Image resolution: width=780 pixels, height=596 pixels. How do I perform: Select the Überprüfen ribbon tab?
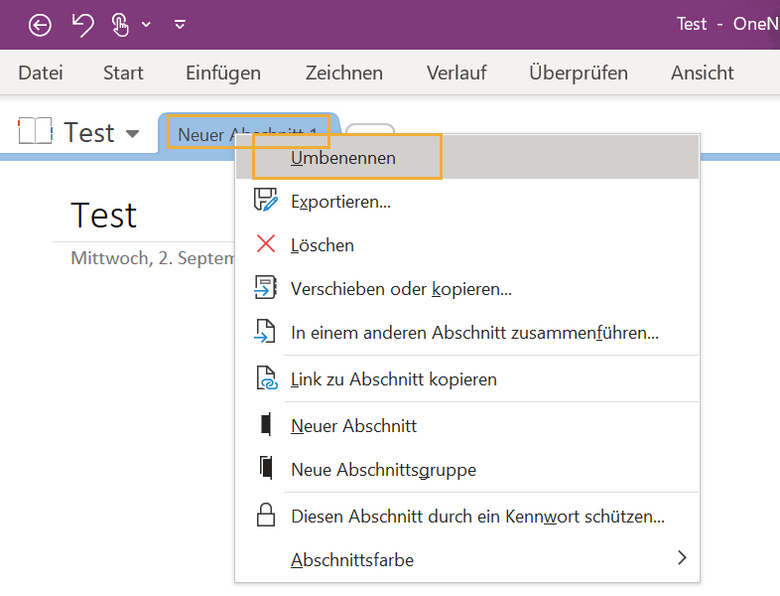pyautogui.click(x=578, y=73)
